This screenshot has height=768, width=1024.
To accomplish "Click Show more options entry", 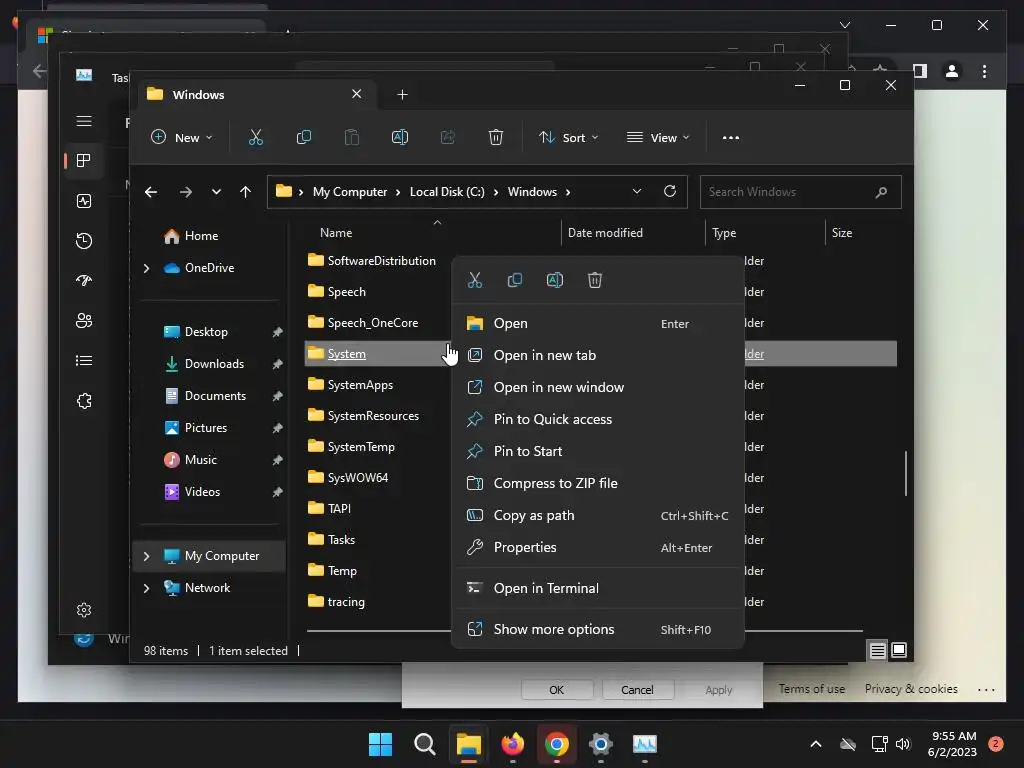I will (x=554, y=629).
